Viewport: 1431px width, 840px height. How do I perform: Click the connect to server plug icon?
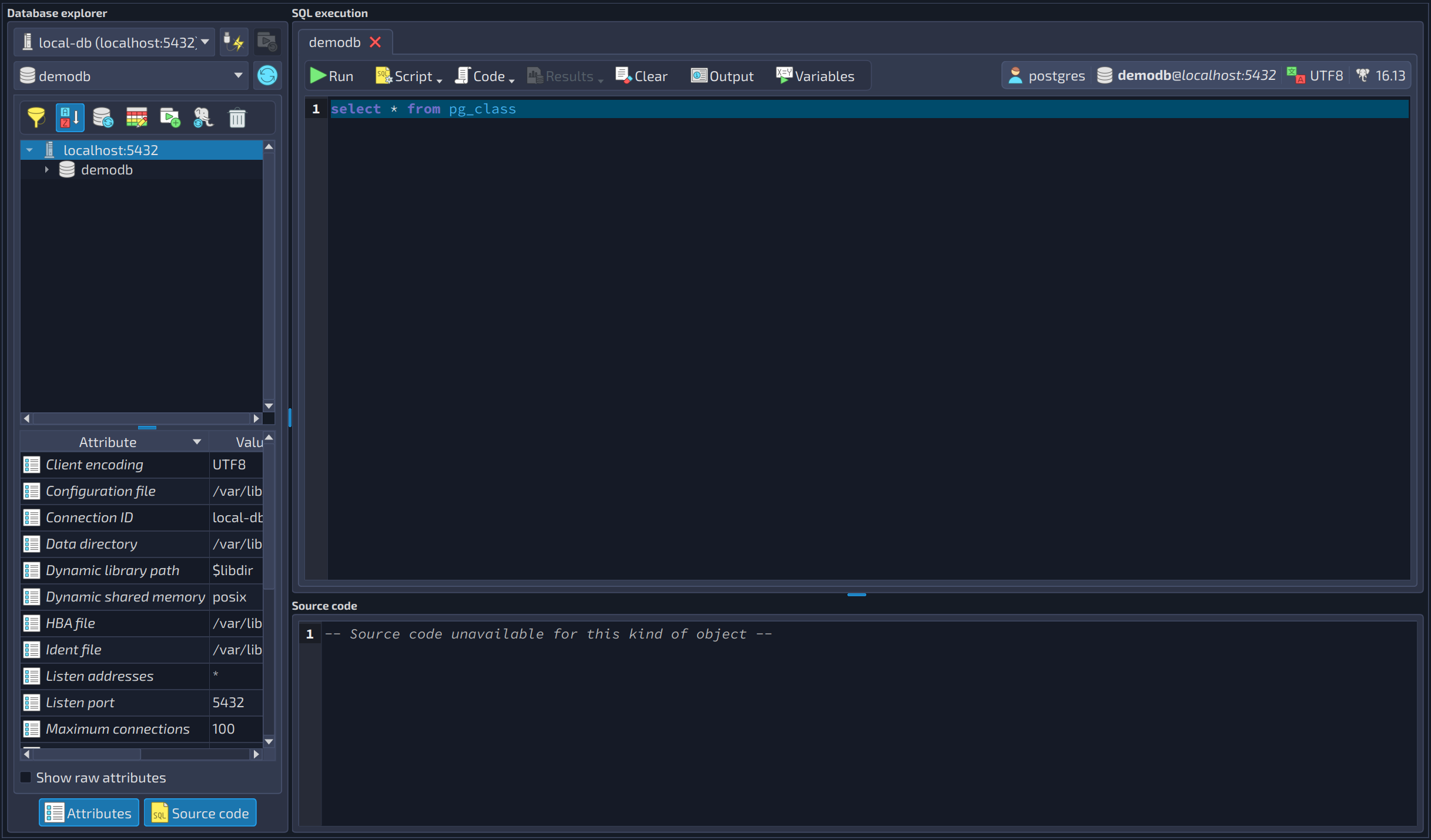coord(234,42)
